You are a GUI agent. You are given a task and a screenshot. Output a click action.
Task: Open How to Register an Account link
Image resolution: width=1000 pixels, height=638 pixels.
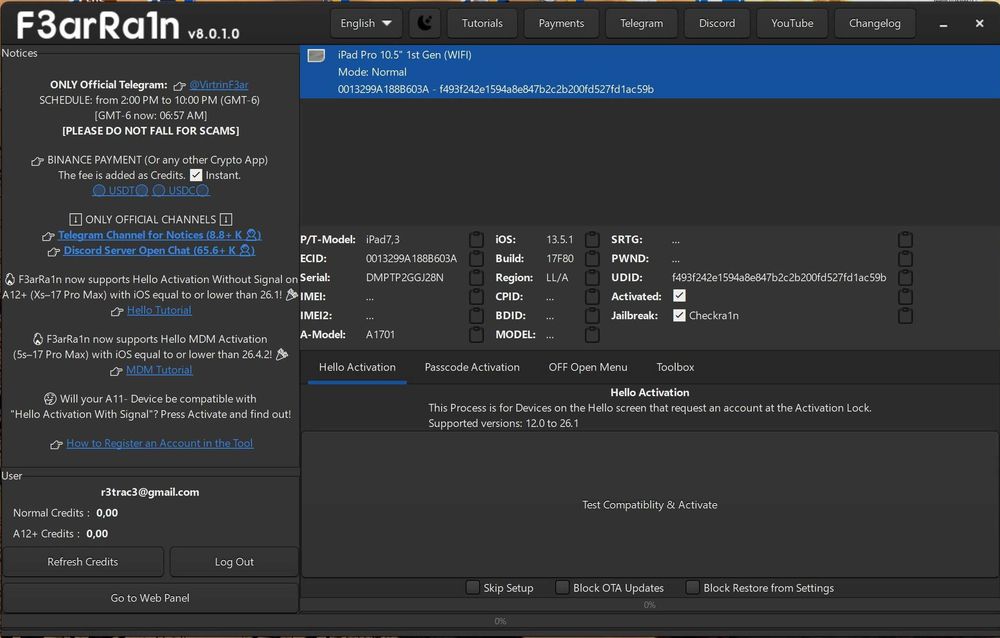[x=159, y=443]
